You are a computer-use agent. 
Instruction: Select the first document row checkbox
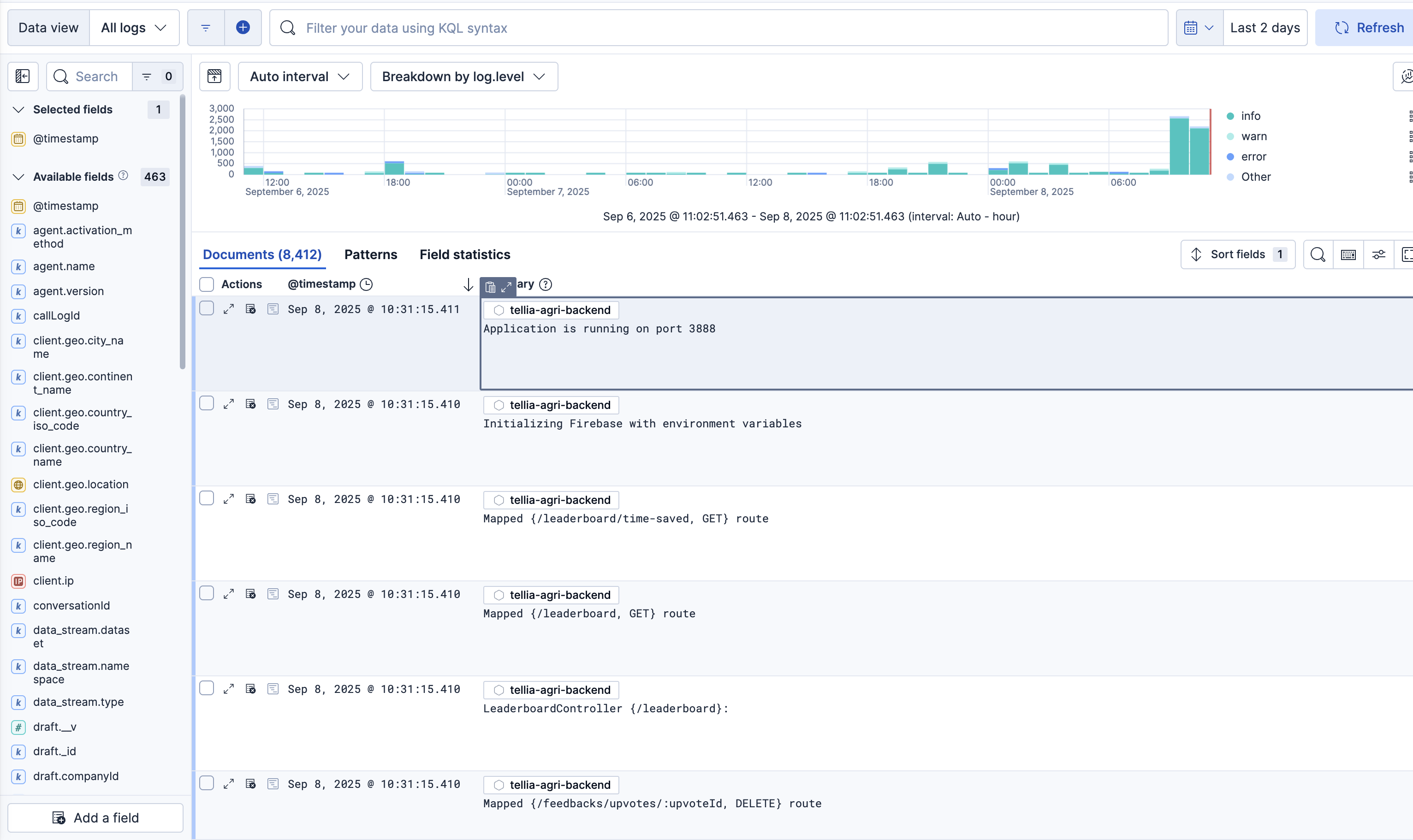pos(207,308)
